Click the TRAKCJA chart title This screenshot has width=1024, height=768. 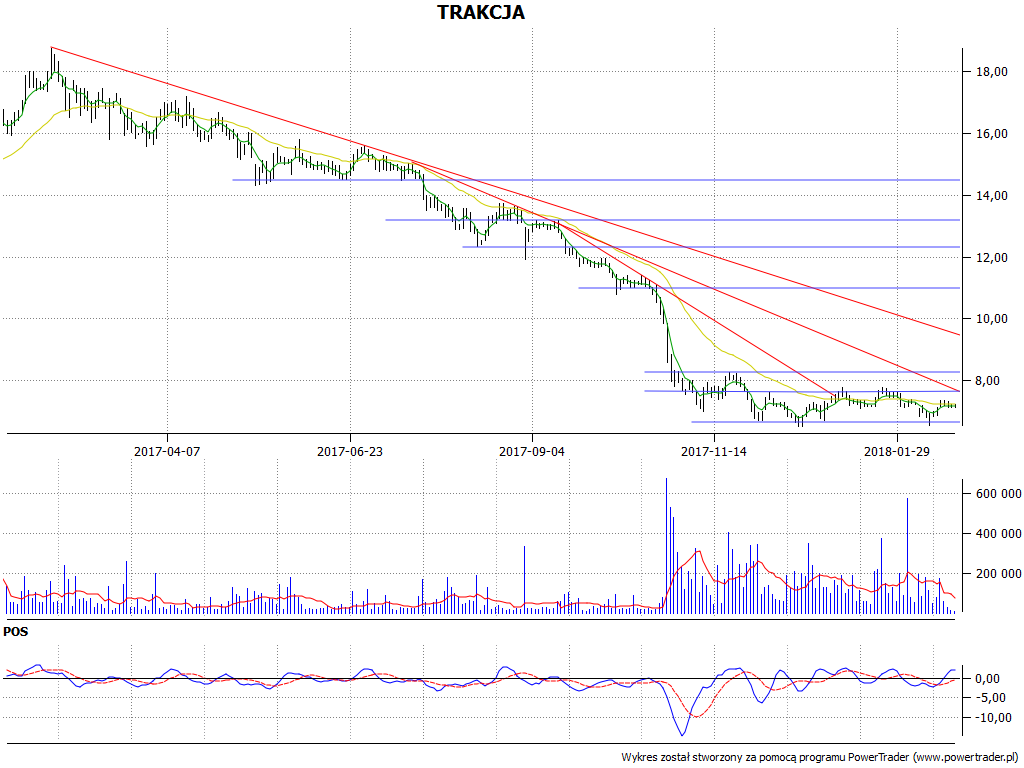pyautogui.click(x=481, y=12)
